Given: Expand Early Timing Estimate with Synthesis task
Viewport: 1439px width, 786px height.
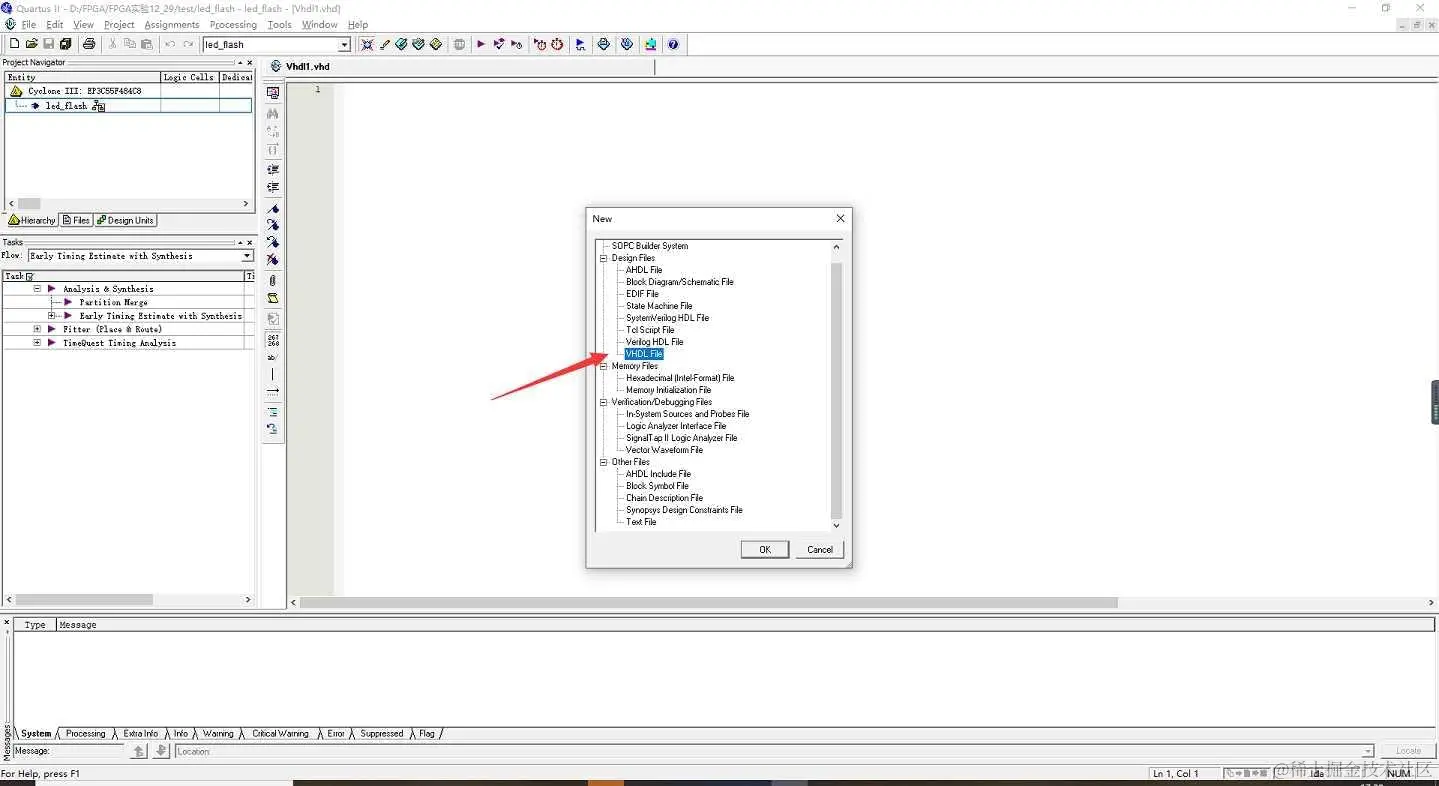Looking at the screenshot, I should [x=52, y=316].
